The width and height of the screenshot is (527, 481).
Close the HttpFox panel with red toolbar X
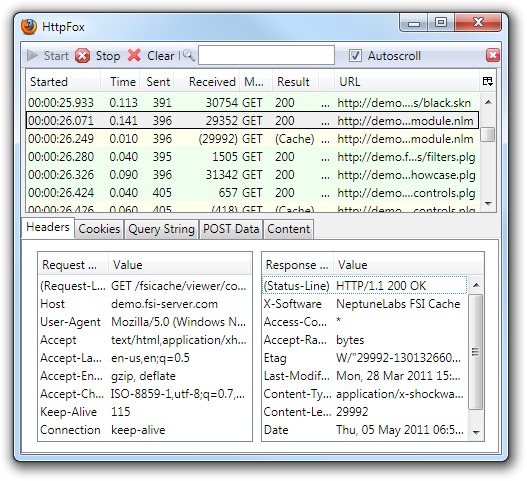493,55
